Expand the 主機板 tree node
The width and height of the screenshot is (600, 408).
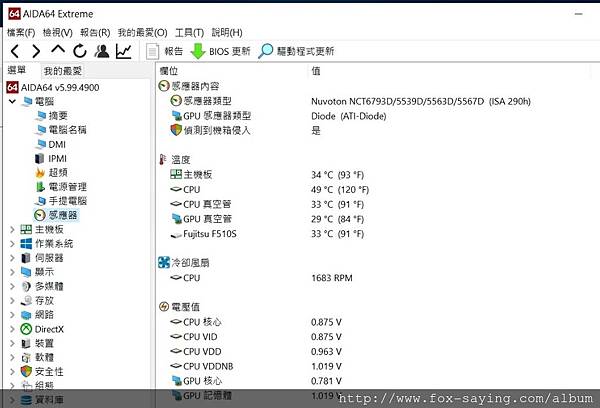[x=12, y=230]
